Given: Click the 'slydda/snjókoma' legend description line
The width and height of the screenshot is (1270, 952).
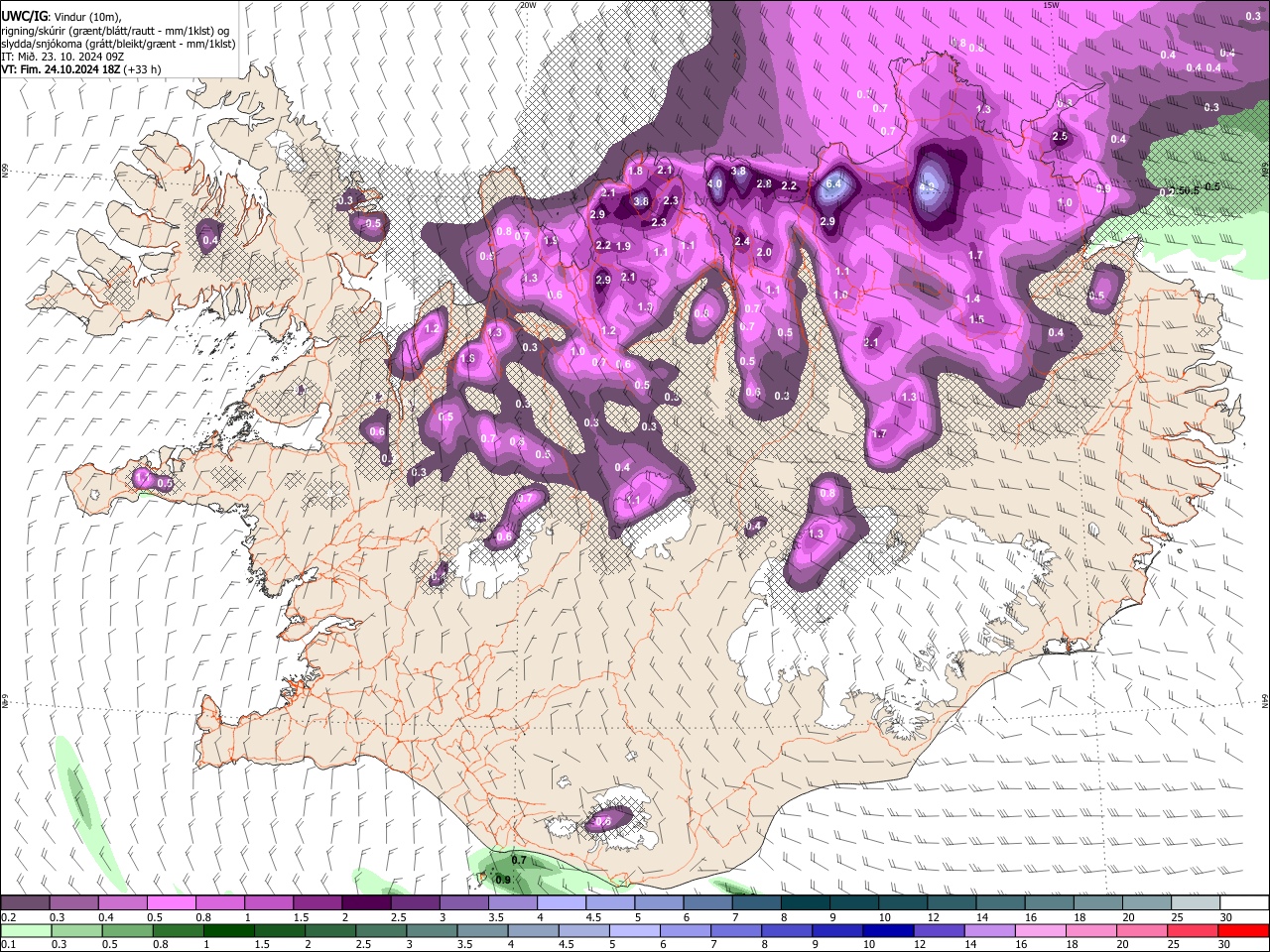Looking at the screenshot, I should pyautogui.click(x=118, y=44).
